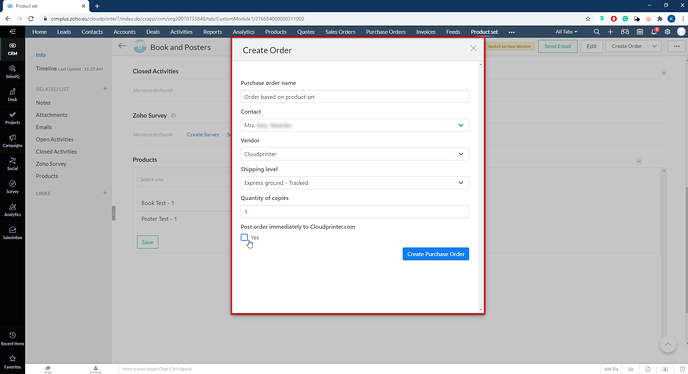Open the Deals tab
The width and height of the screenshot is (688, 374).
(x=153, y=32)
